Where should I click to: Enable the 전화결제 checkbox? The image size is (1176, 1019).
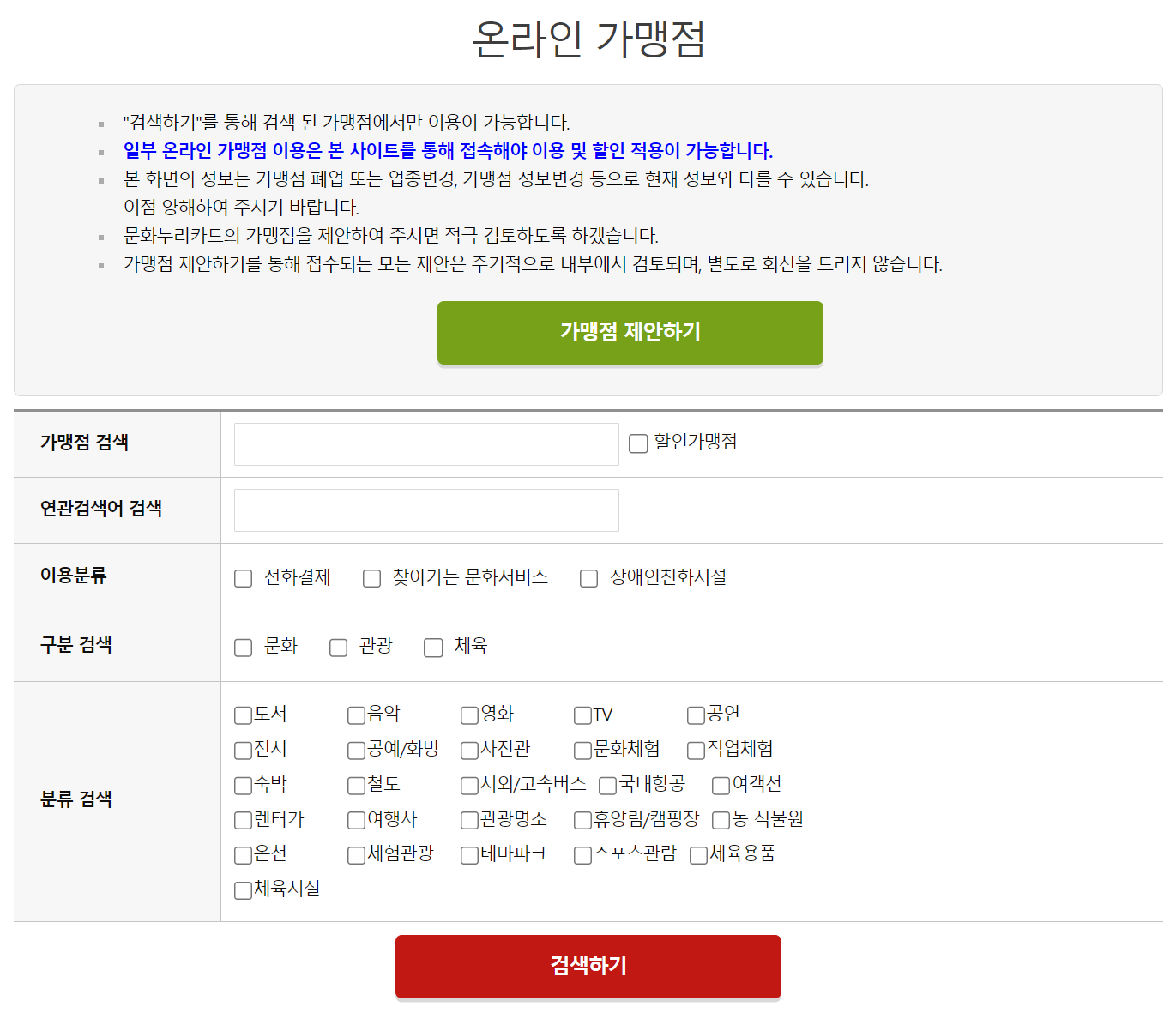244,579
